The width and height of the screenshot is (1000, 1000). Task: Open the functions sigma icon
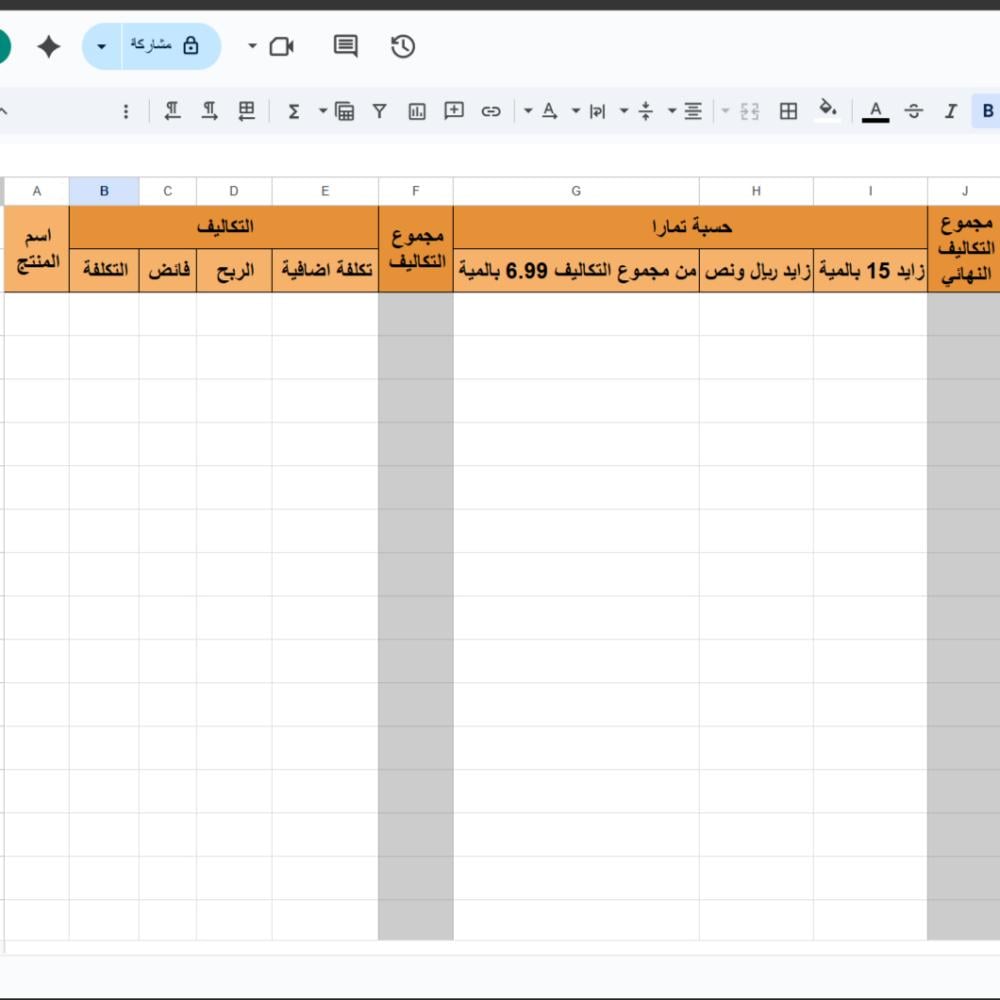pyautogui.click(x=294, y=111)
